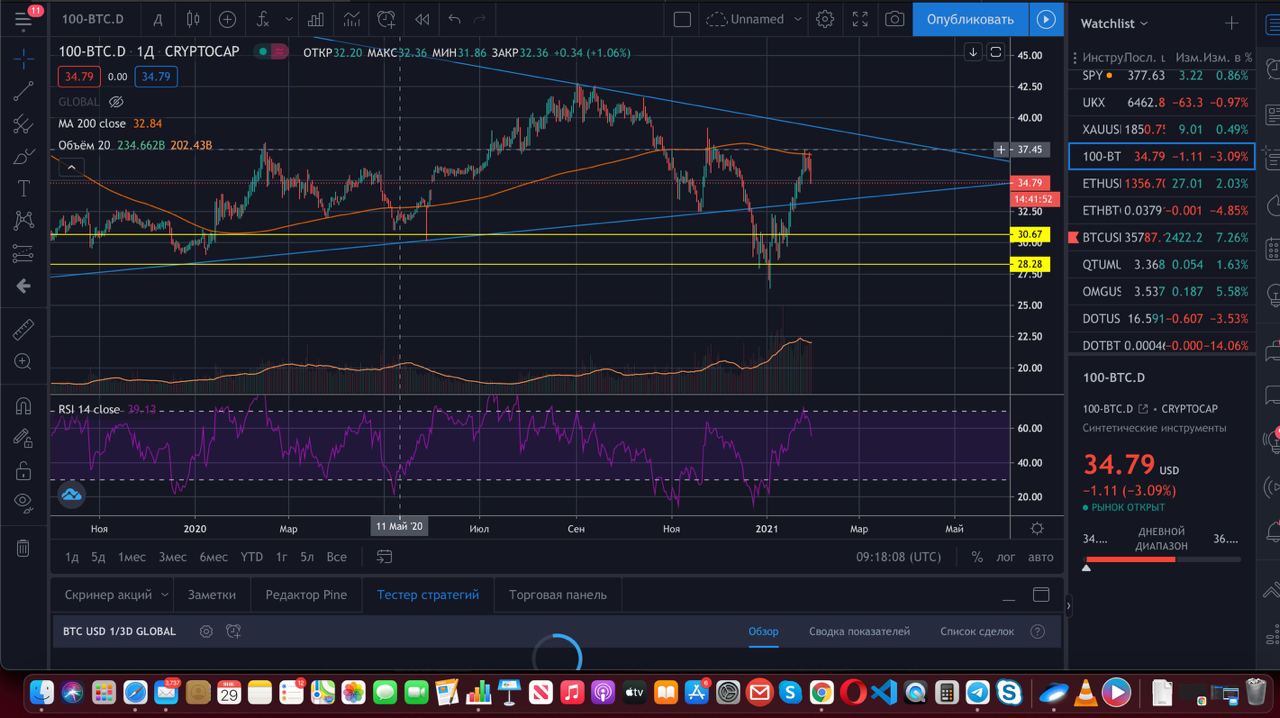
Task: Create an alert with the alarm clock icon
Action: pyautogui.click(x=386, y=19)
